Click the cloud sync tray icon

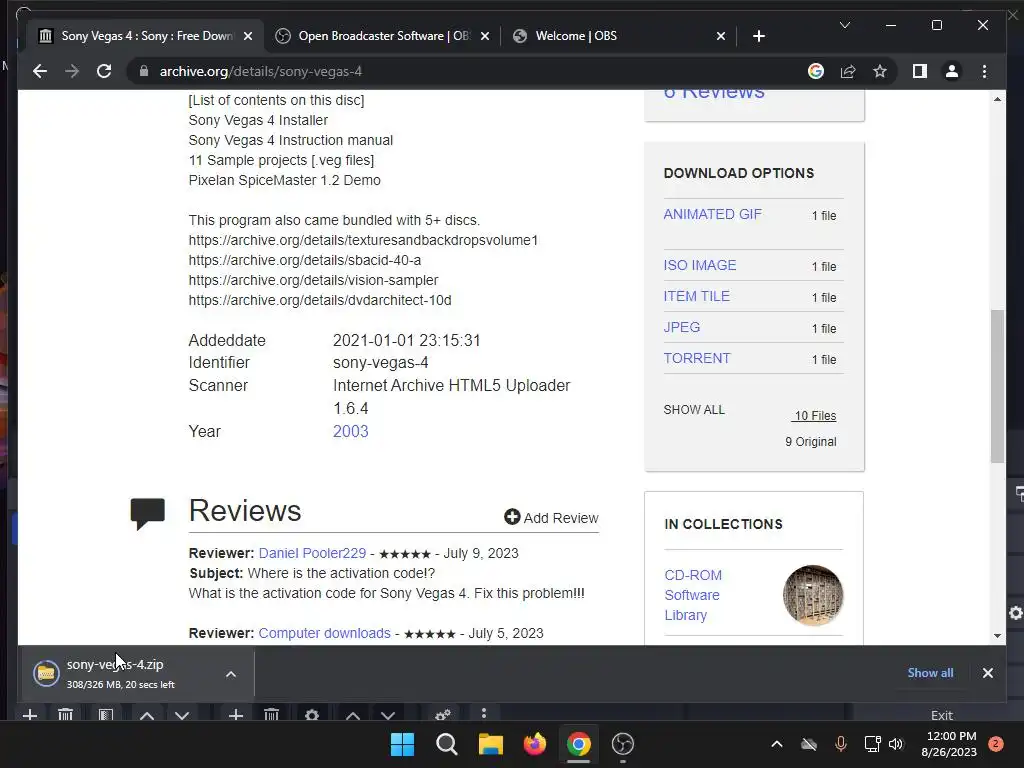click(808, 744)
